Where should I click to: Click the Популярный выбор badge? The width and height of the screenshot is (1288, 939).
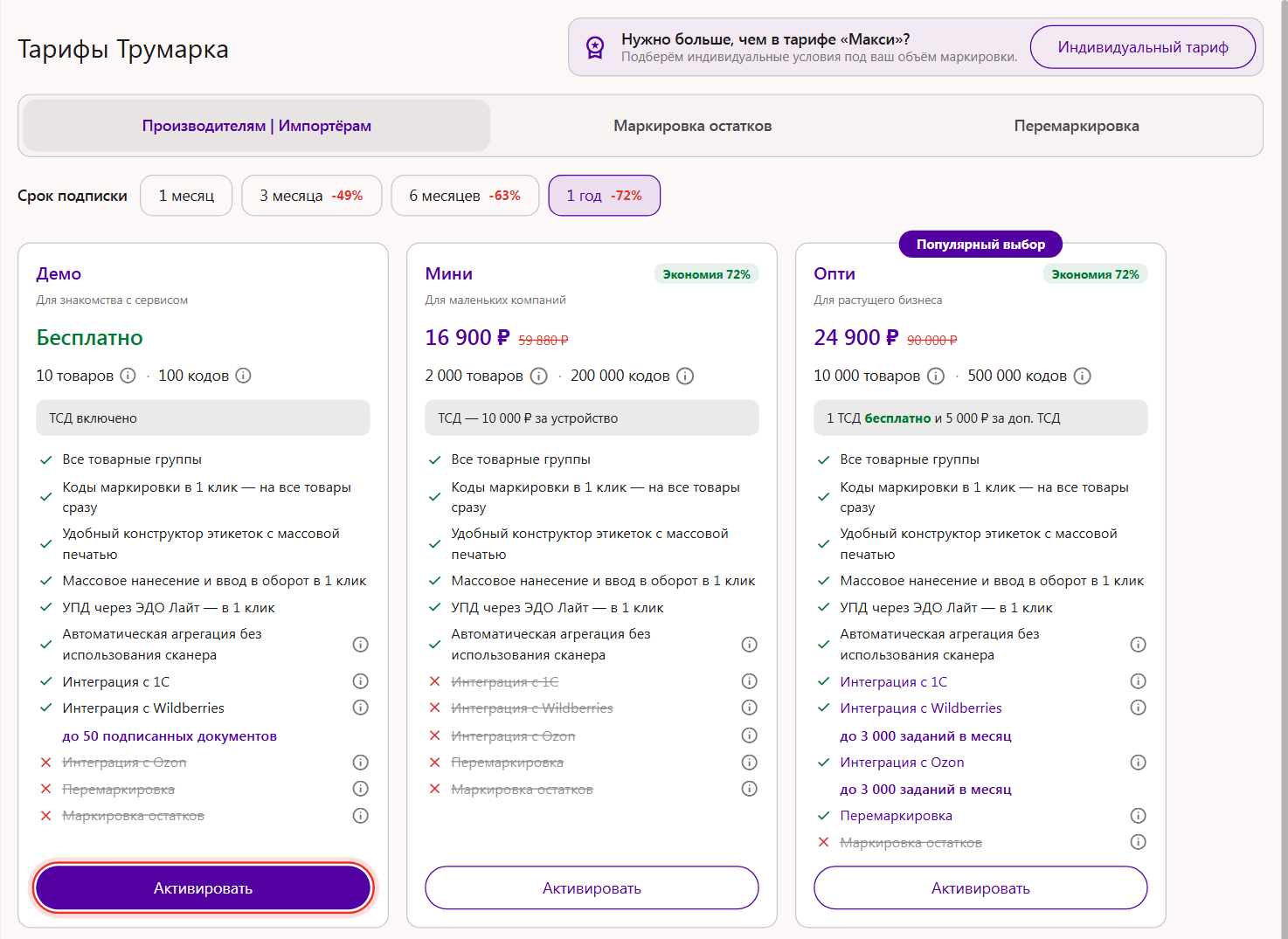click(980, 245)
